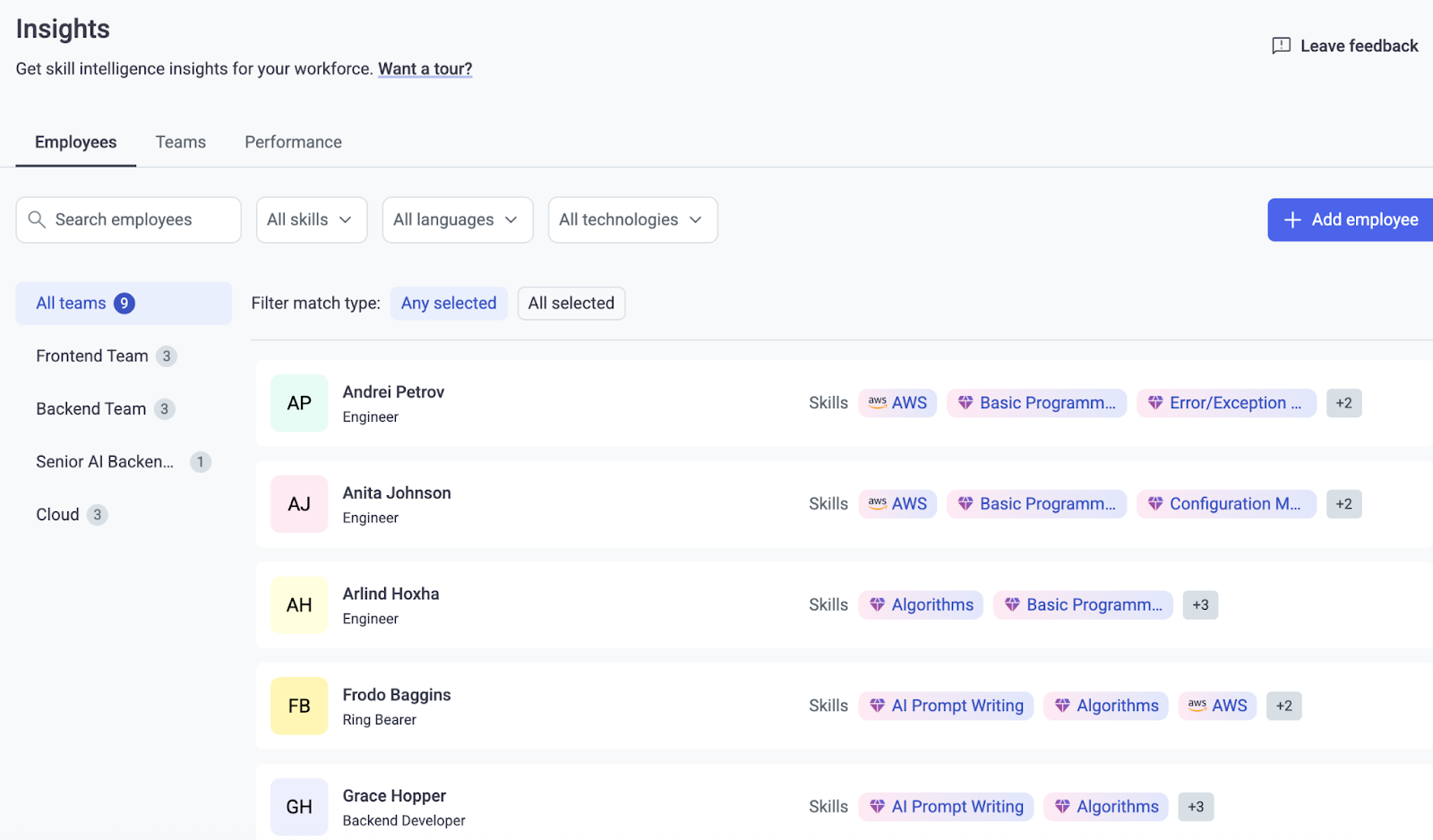Open the All skills dropdown
The width and height of the screenshot is (1433, 840).
coord(311,219)
